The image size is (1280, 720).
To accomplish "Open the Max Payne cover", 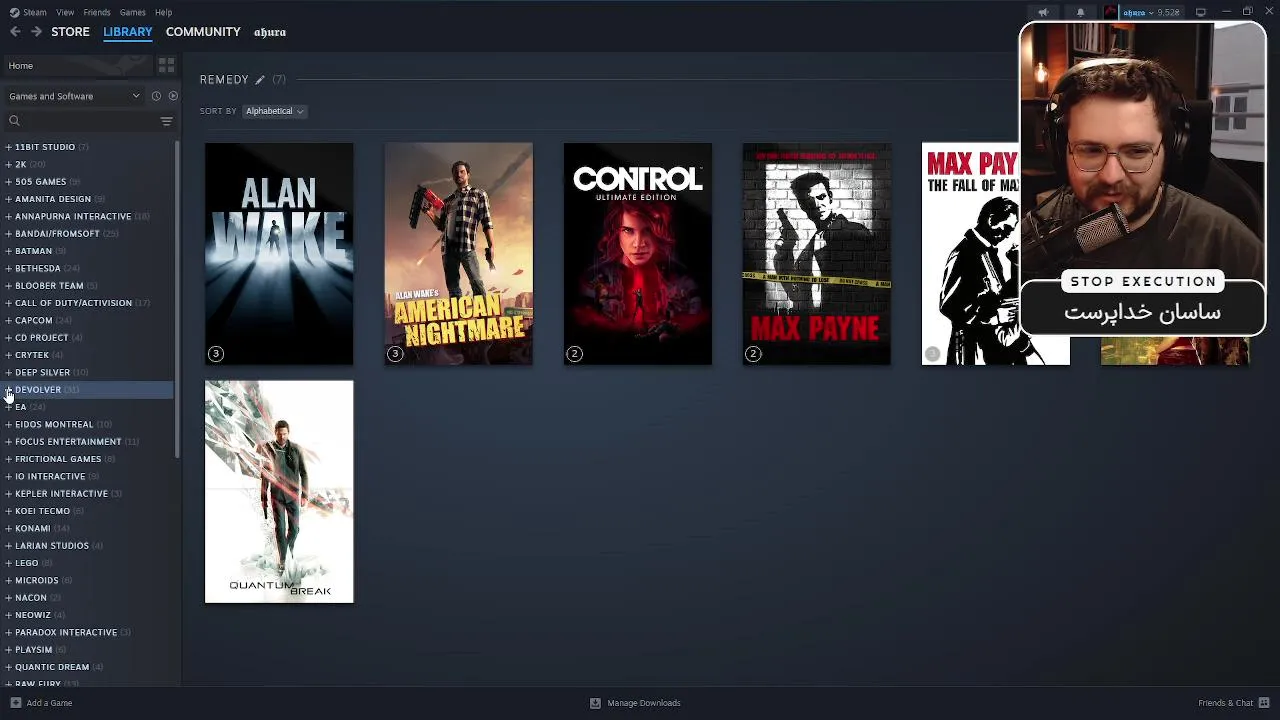I will pos(816,254).
